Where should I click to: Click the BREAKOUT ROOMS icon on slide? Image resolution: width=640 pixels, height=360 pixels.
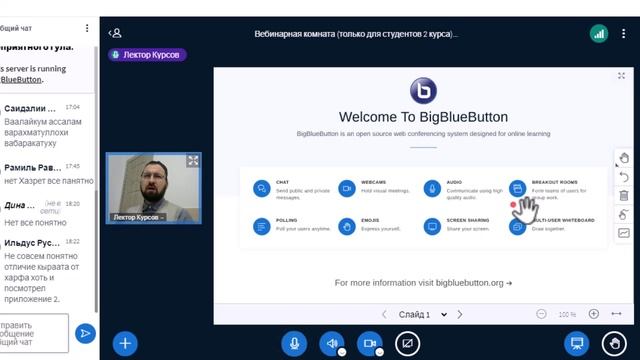click(518, 189)
